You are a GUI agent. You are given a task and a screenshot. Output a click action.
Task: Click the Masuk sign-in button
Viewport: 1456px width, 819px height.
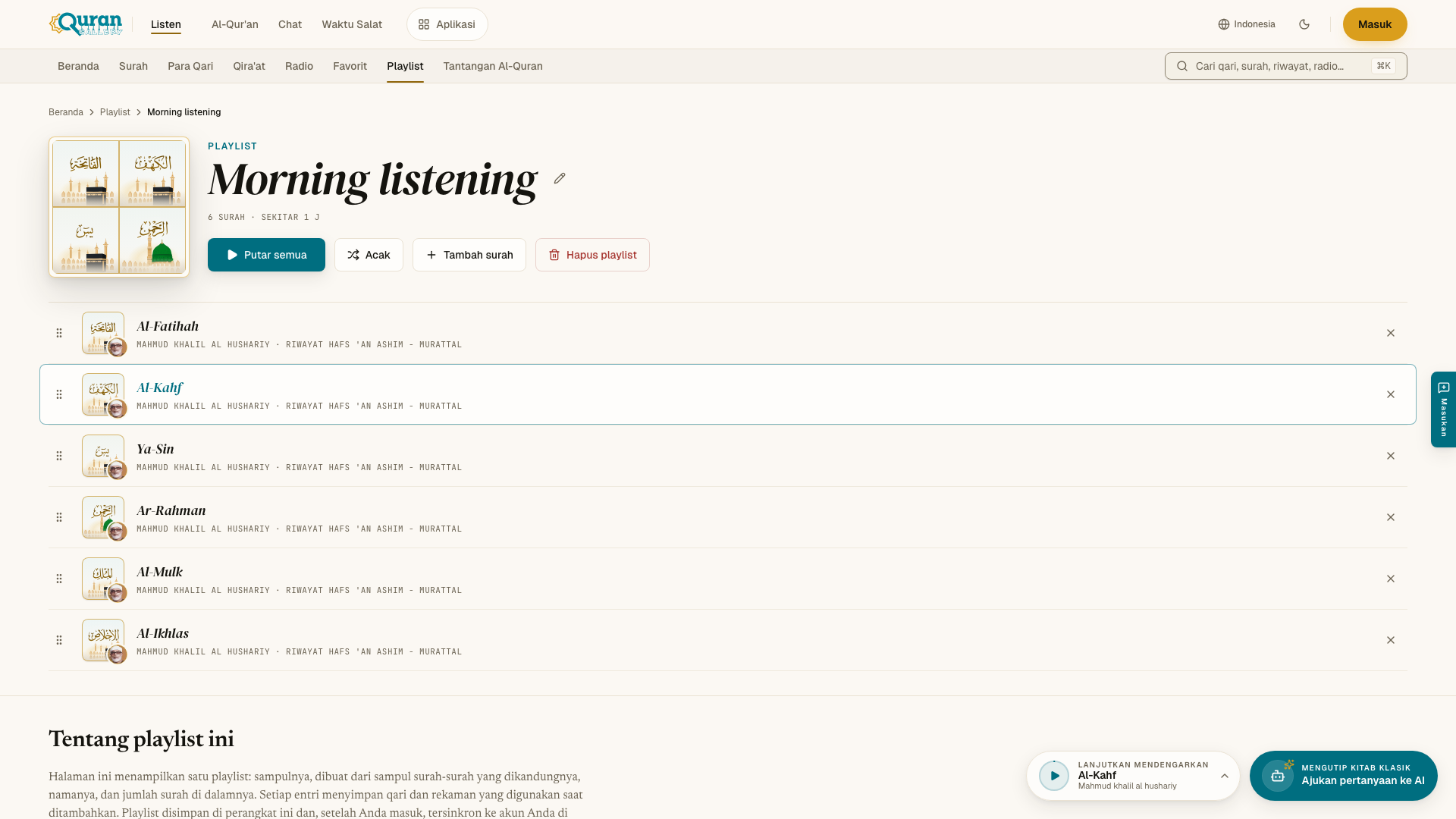click(1375, 24)
